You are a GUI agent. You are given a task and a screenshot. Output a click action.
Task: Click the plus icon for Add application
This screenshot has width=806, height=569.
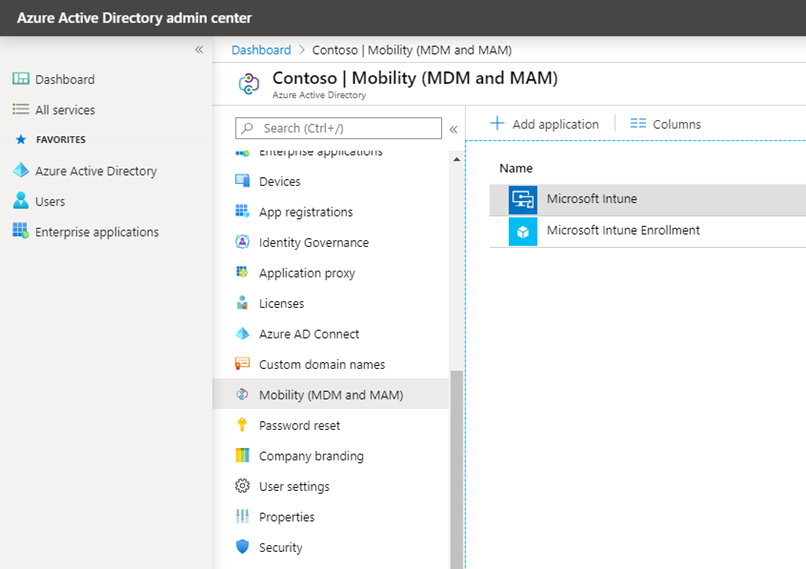click(497, 123)
